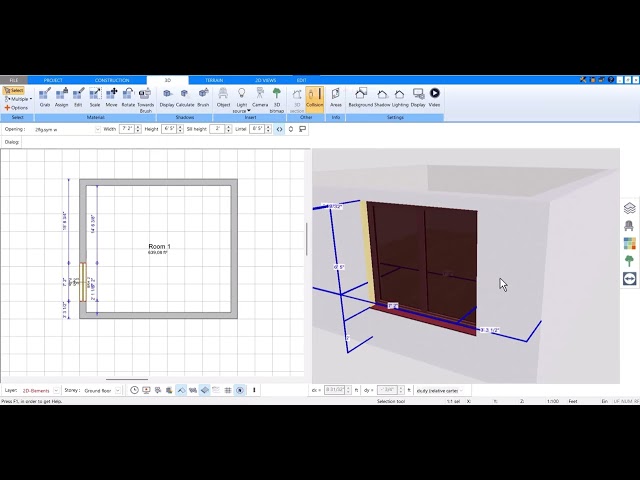
Task: Run the Calculate shadows tool
Action: coord(185,98)
